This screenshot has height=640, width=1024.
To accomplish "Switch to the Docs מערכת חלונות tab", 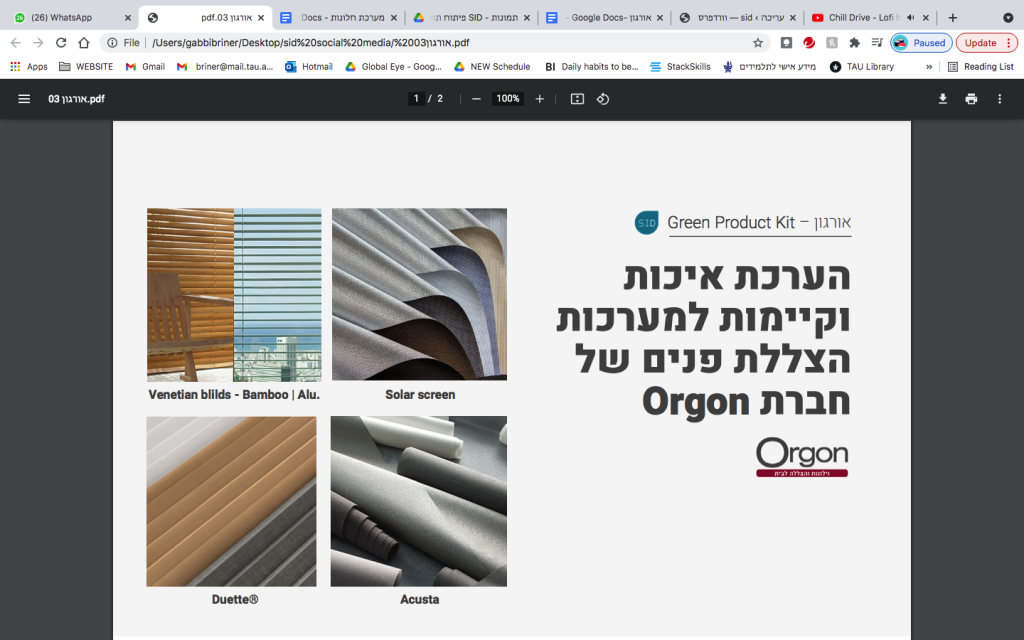I will pos(336,18).
